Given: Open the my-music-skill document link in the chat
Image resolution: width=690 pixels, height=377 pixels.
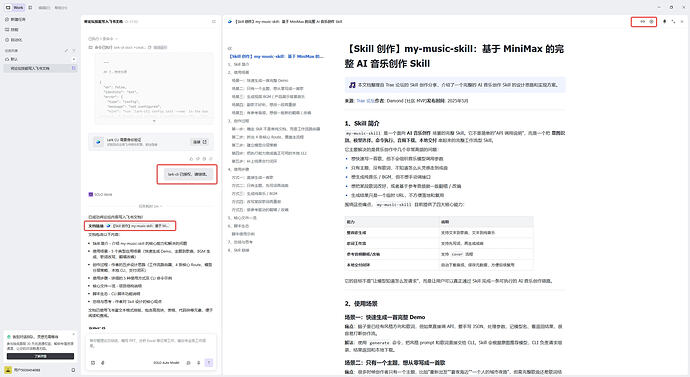Looking at the screenshot, I should [x=138, y=226].
